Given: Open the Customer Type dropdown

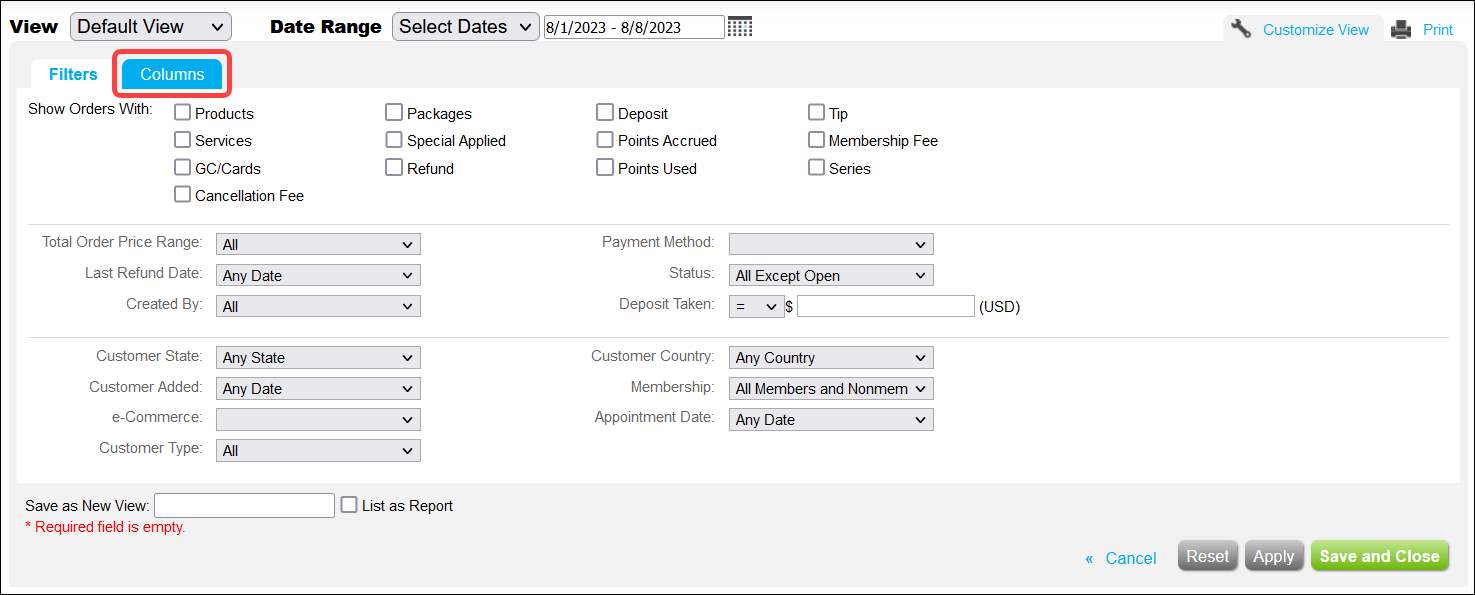Looking at the screenshot, I should point(318,450).
